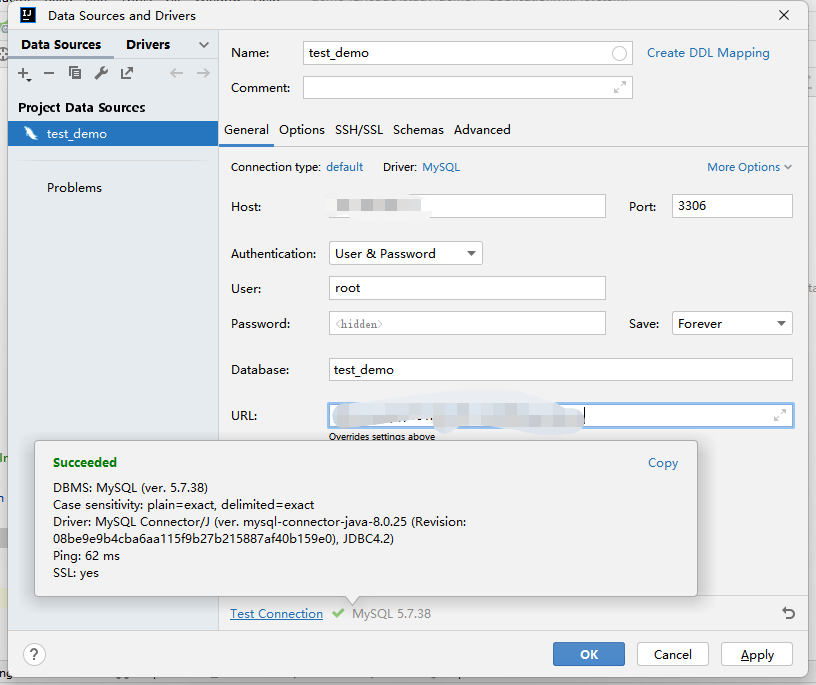
Task: Click the MySQL driver link
Action: (x=441, y=167)
